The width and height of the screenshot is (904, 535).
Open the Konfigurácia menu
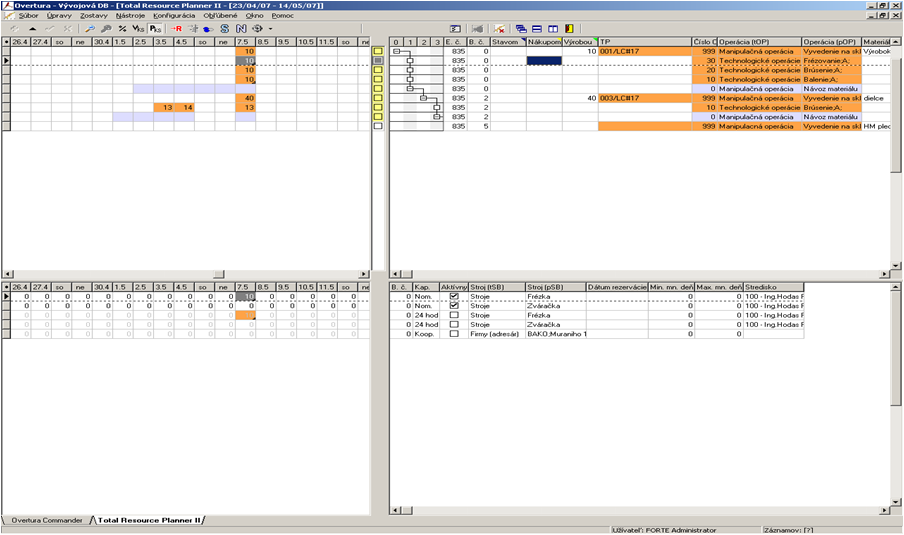[174, 16]
